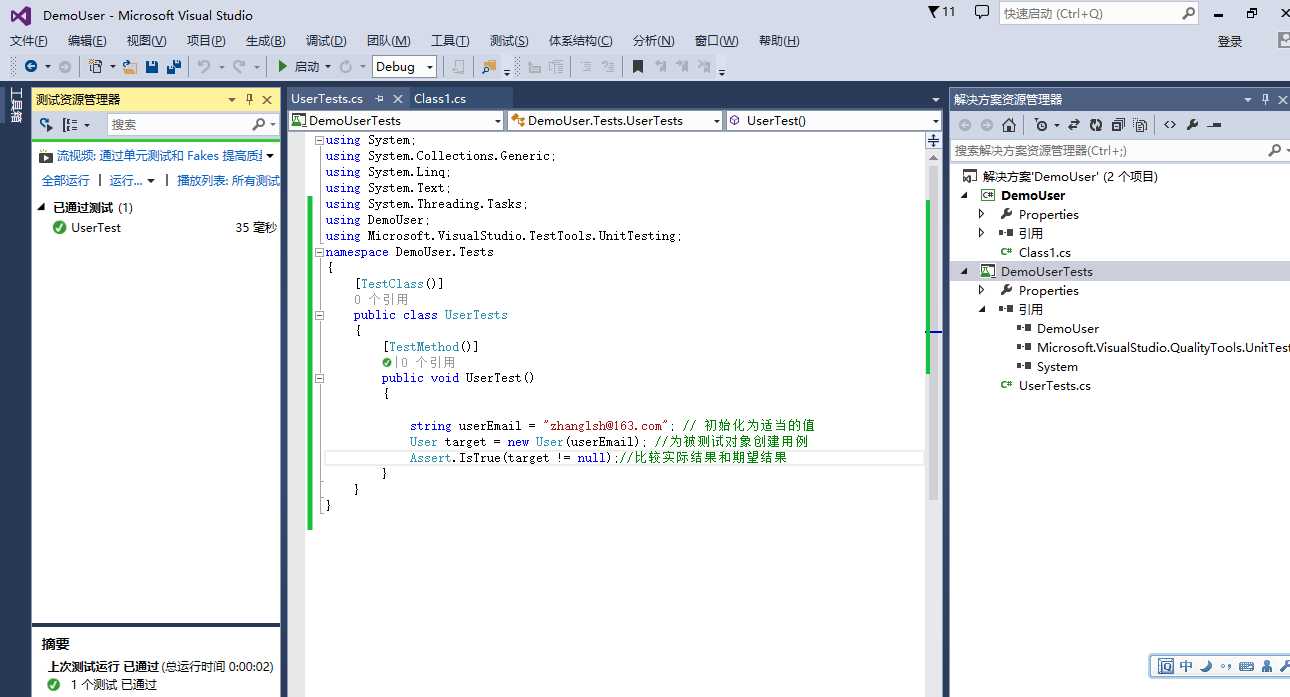This screenshot has width=1290, height=697.
Task: Select Class1.cs in Solution Explorer tree
Action: coord(1044,253)
